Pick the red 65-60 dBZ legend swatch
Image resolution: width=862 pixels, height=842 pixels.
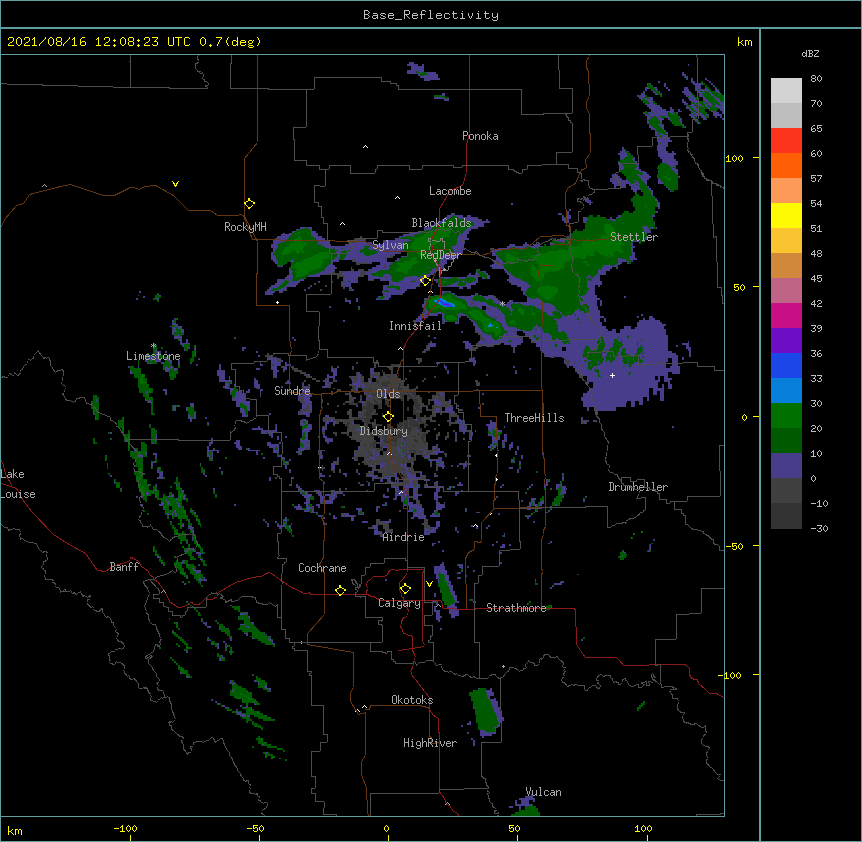[786, 140]
